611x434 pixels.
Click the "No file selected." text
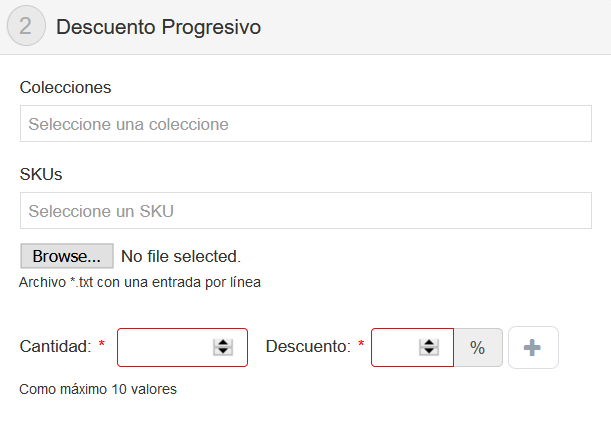click(x=181, y=256)
